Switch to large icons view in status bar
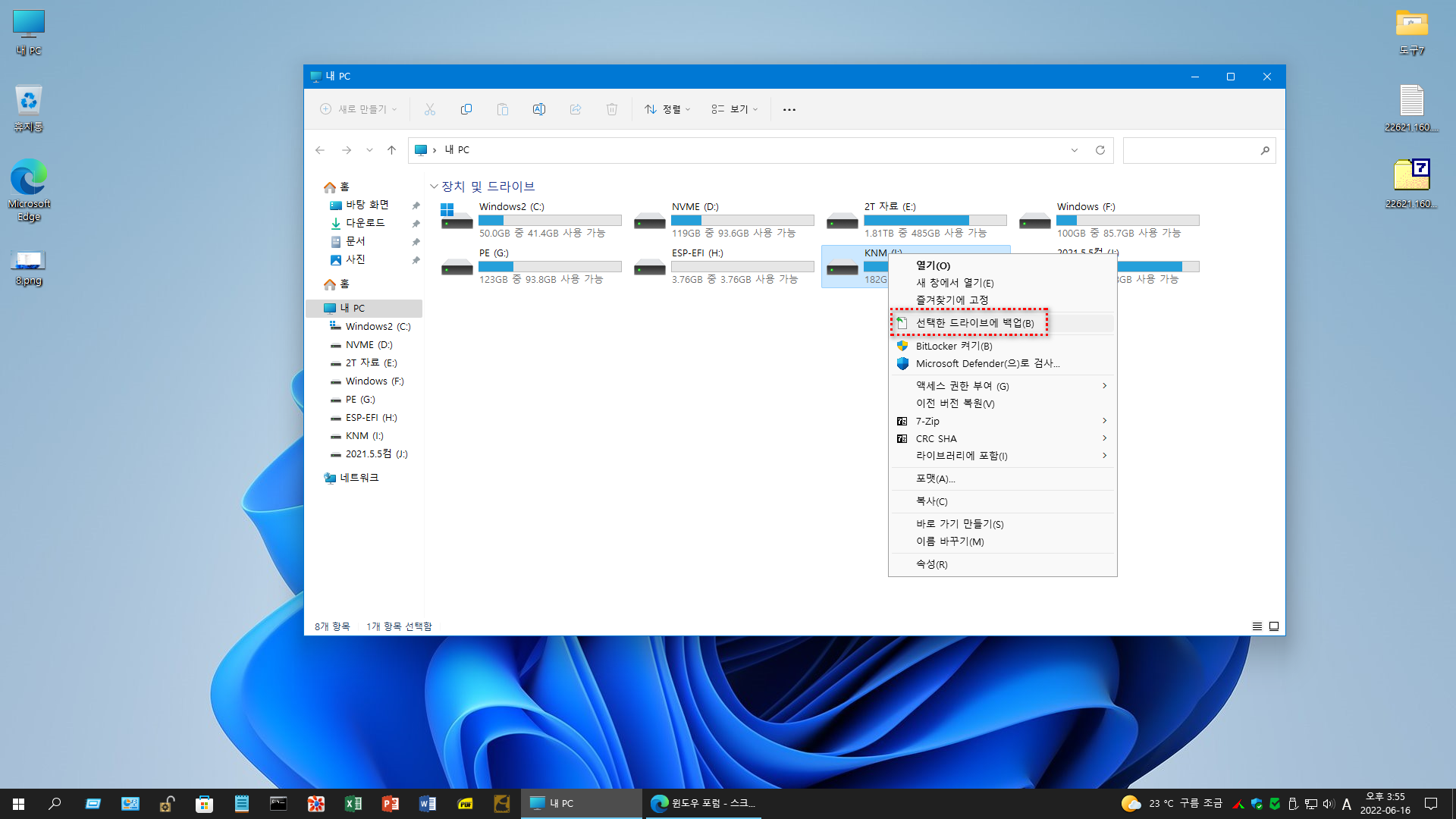1456x819 pixels. pos(1274,626)
